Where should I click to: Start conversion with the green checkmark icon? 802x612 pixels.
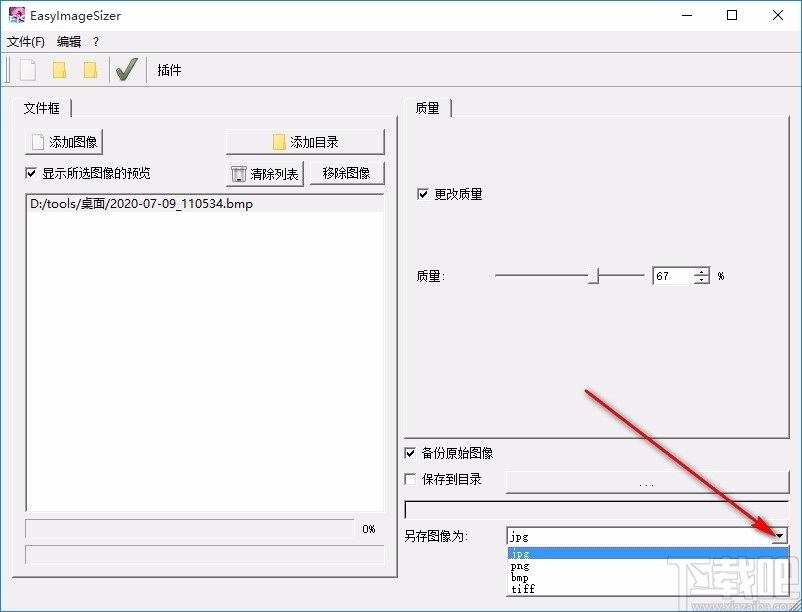[x=126, y=69]
